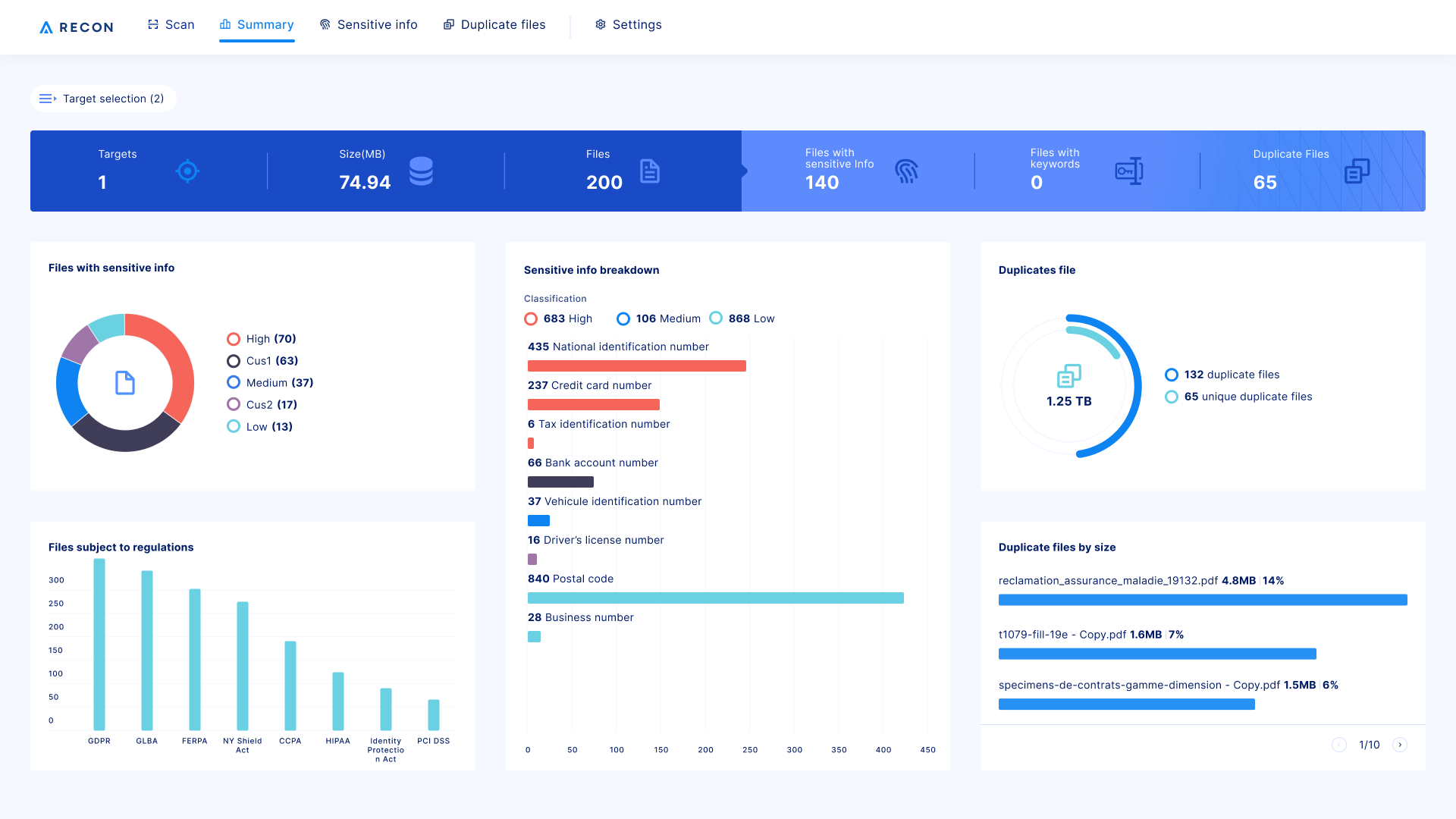1456x819 pixels.
Task: Open the Scan page
Action: click(x=171, y=25)
